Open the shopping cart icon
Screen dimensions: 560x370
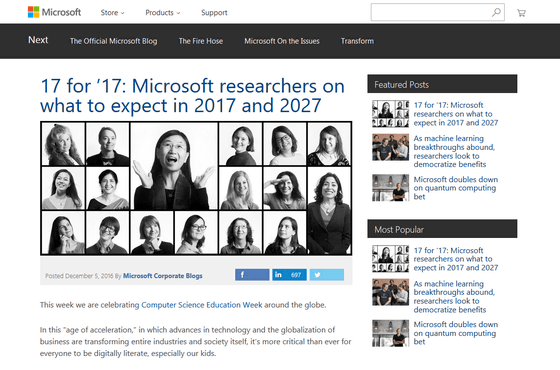[x=521, y=13]
